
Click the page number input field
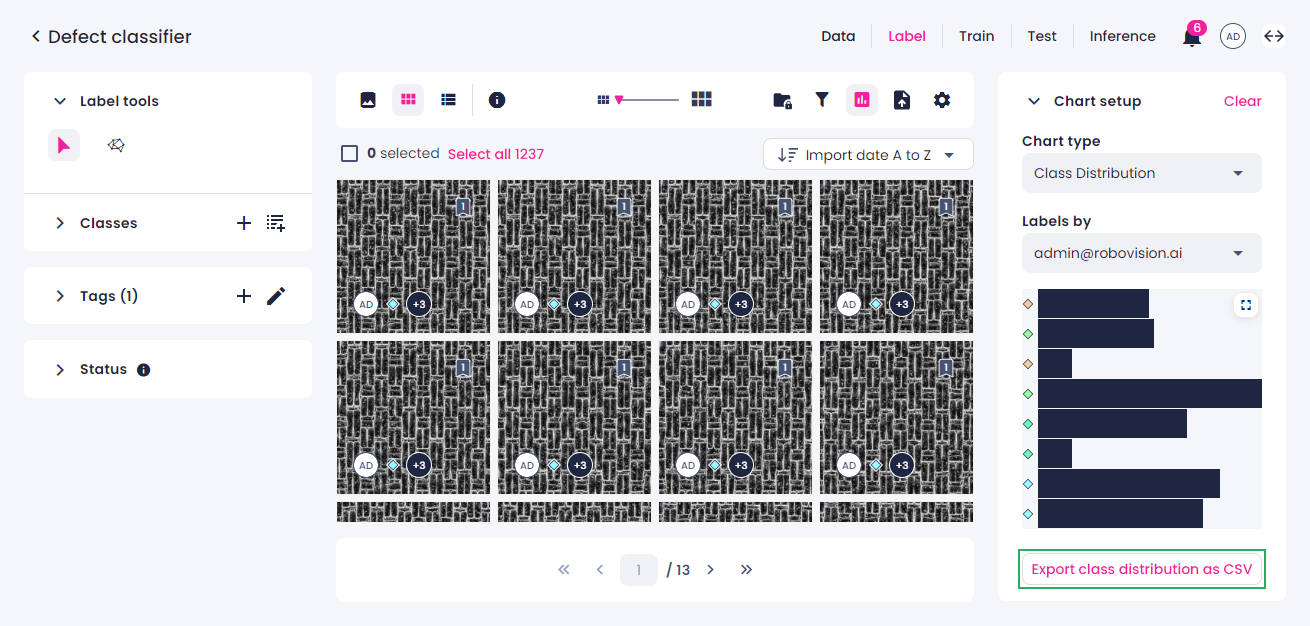coord(639,570)
